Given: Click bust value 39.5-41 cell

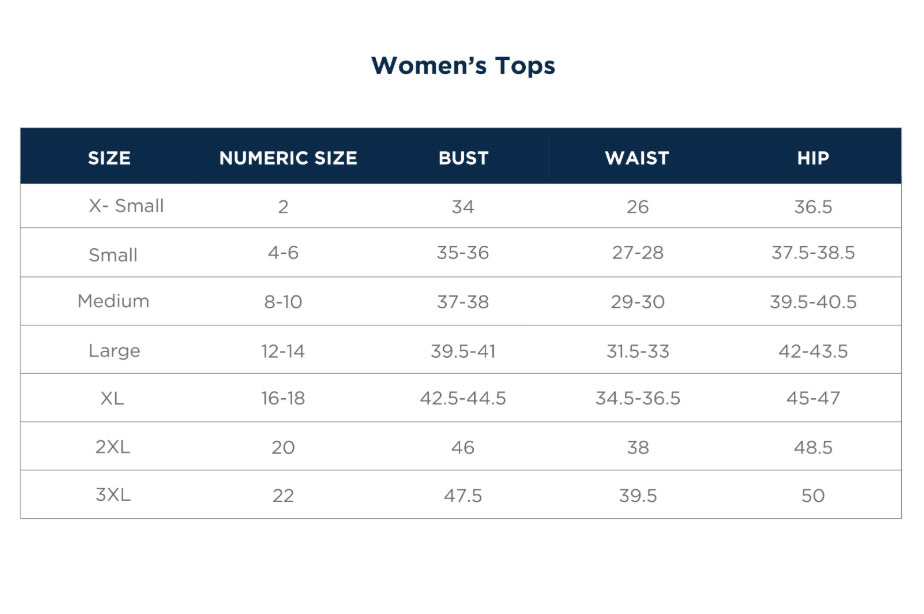Looking at the screenshot, I should click(463, 351).
